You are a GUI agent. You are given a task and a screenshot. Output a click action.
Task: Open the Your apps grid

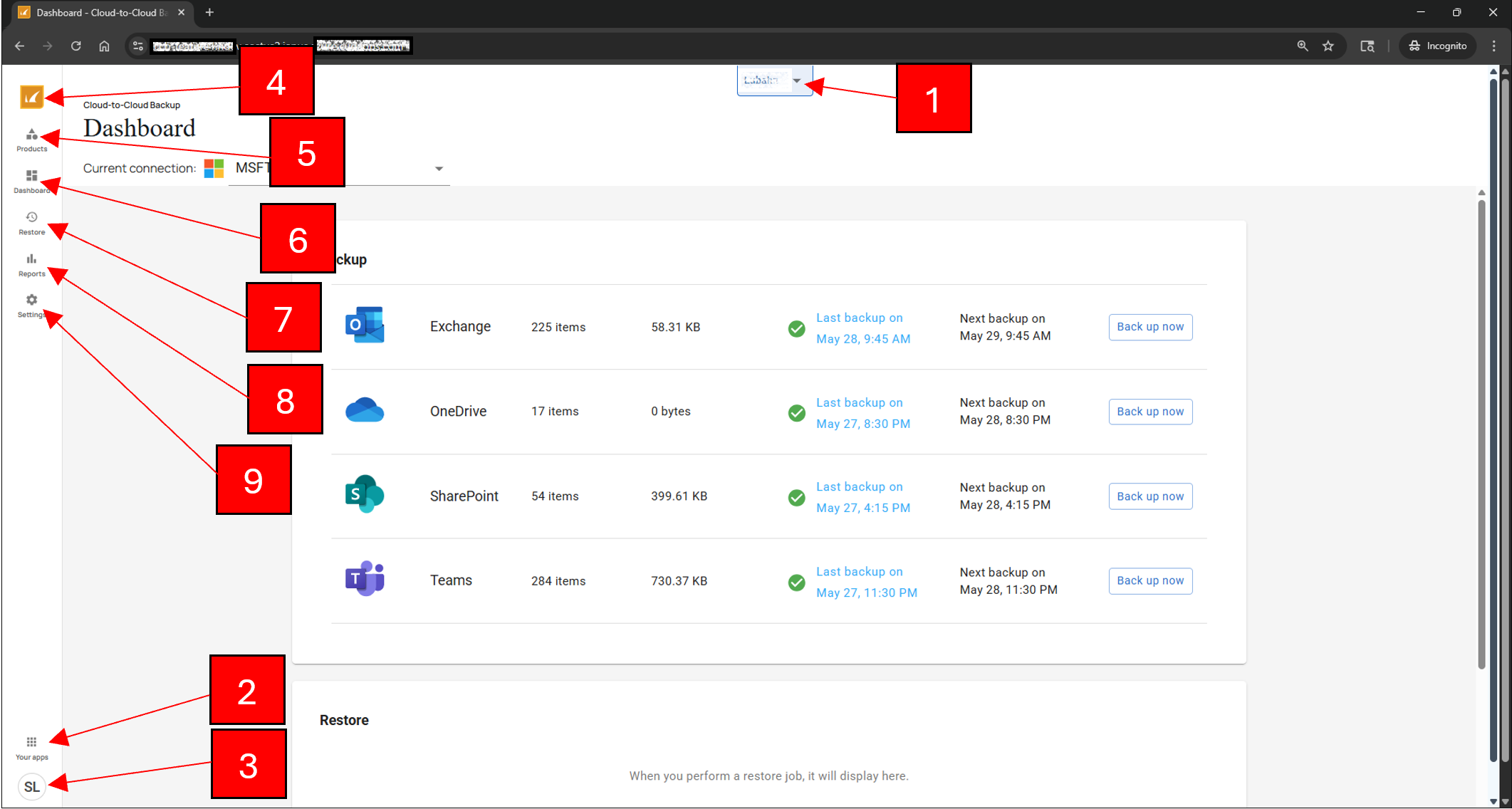(x=32, y=748)
